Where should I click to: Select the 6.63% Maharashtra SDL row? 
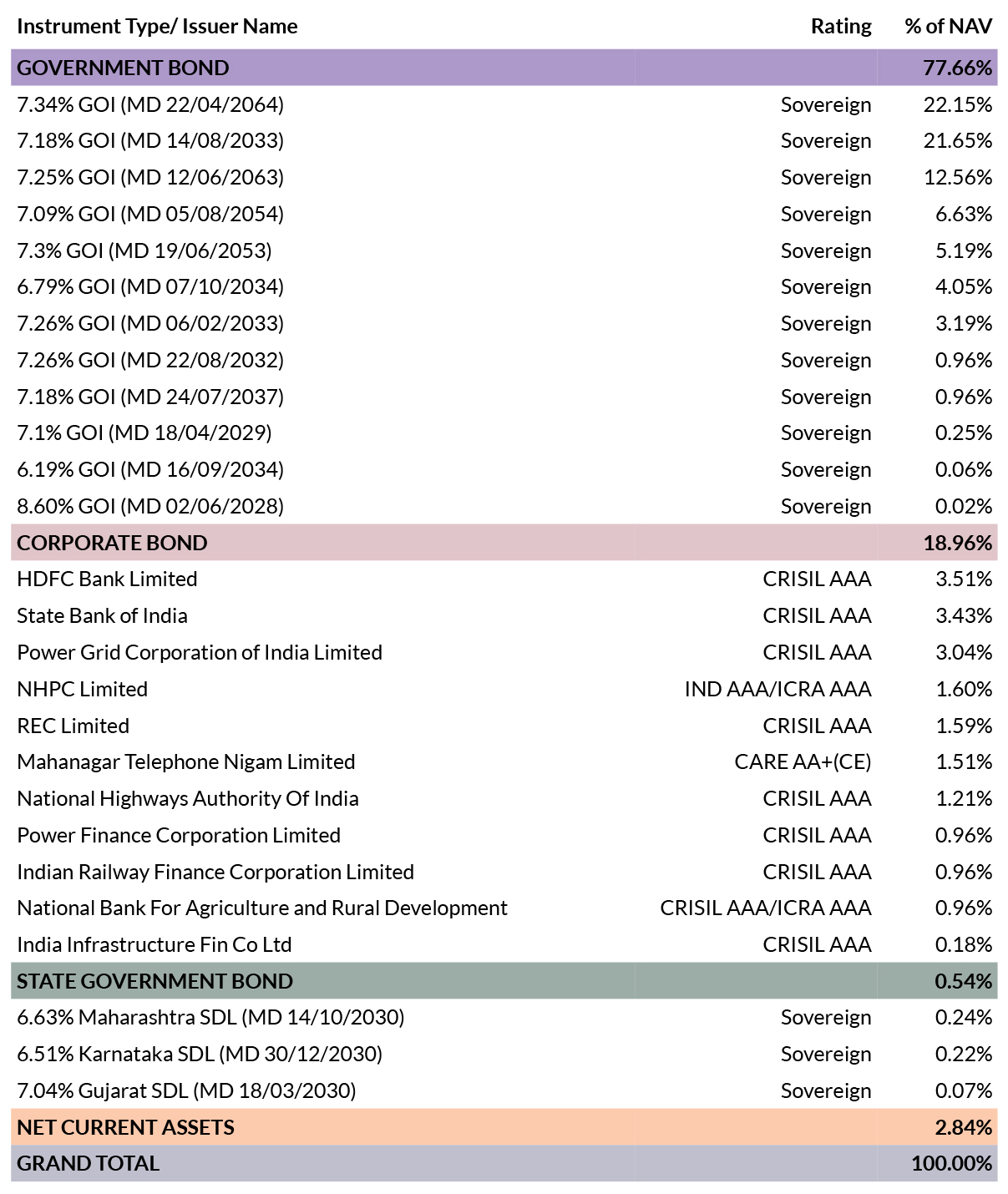coord(504,1017)
